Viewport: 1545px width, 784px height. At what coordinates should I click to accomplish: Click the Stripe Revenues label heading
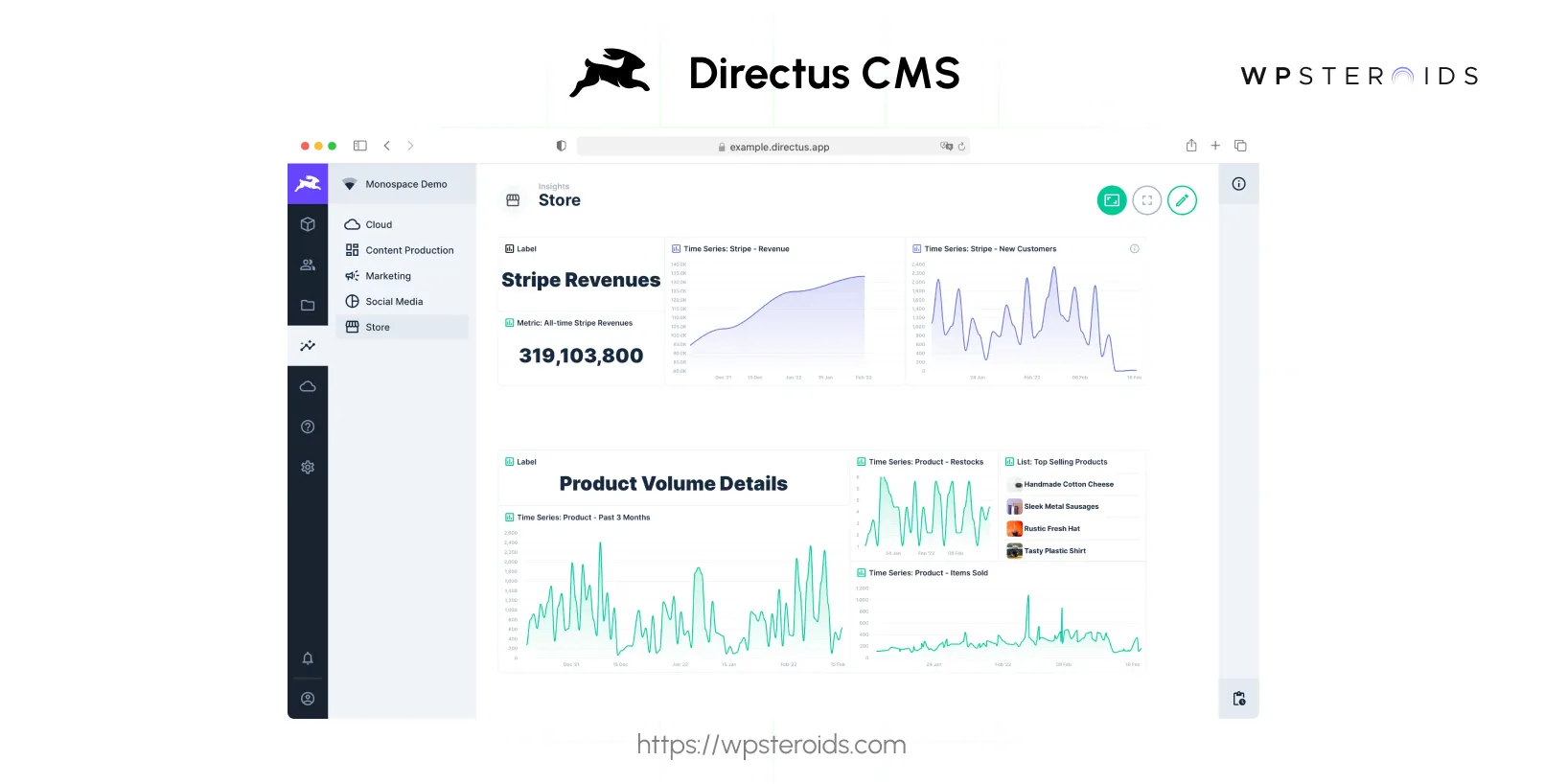point(581,280)
